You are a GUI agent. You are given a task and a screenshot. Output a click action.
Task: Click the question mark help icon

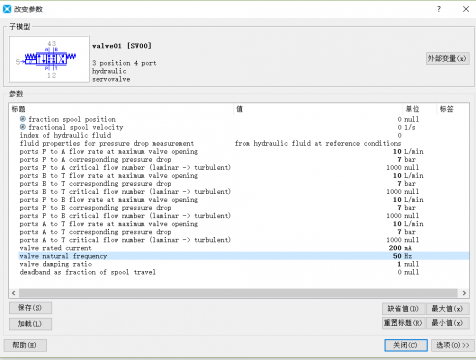[x=439, y=9]
